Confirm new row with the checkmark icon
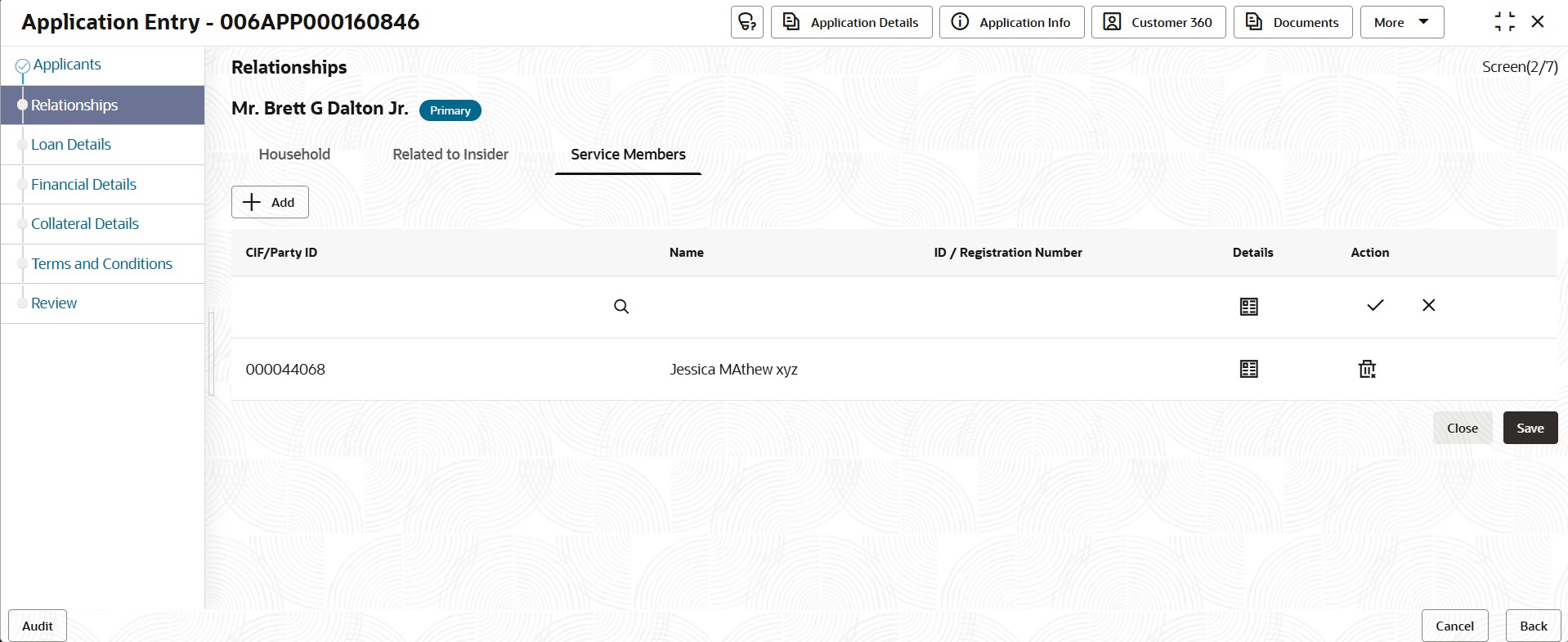Viewport: 1568px width, 642px height. point(1375,305)
